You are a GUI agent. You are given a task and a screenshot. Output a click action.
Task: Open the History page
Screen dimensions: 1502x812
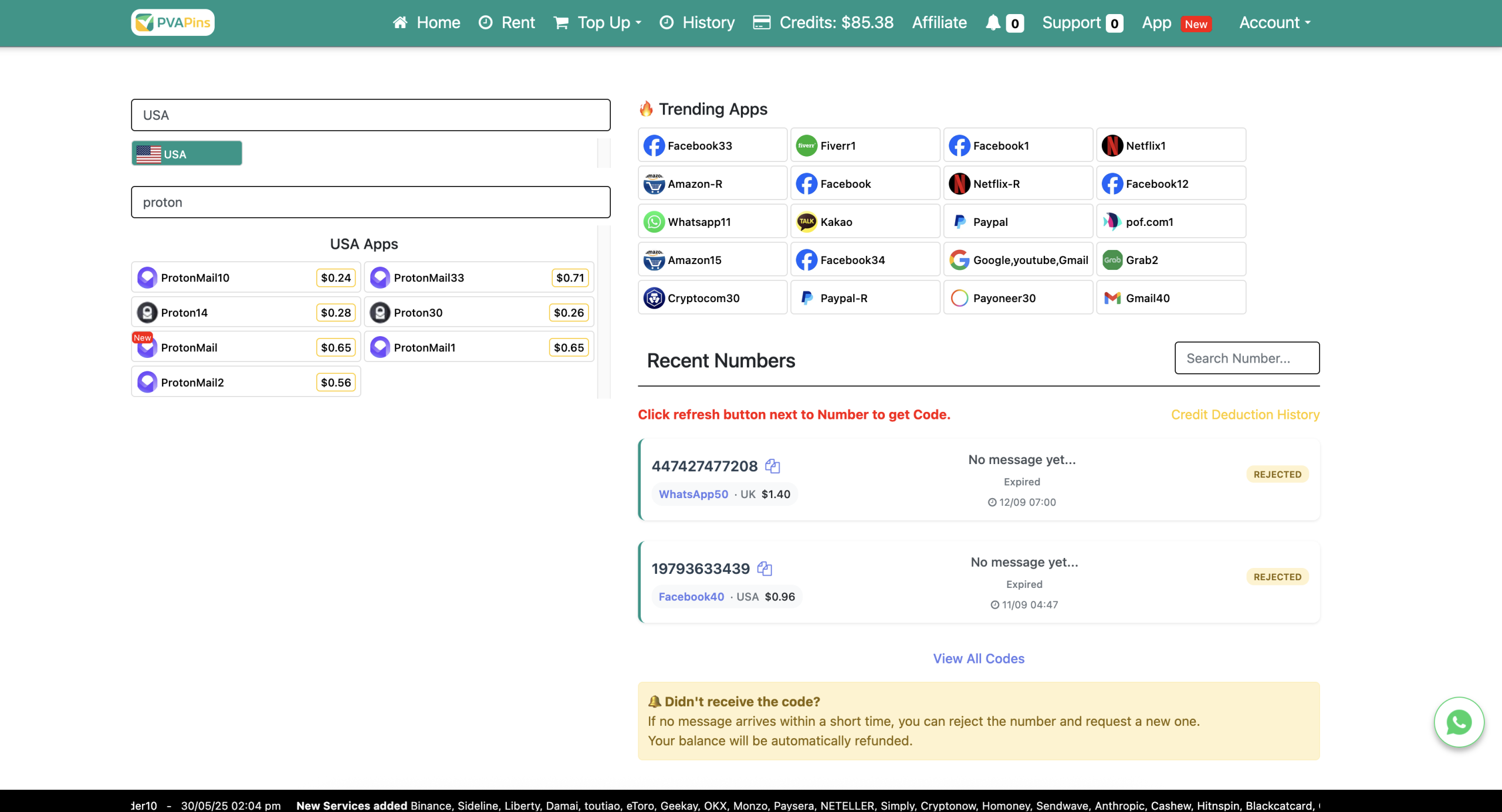point(697,23)
